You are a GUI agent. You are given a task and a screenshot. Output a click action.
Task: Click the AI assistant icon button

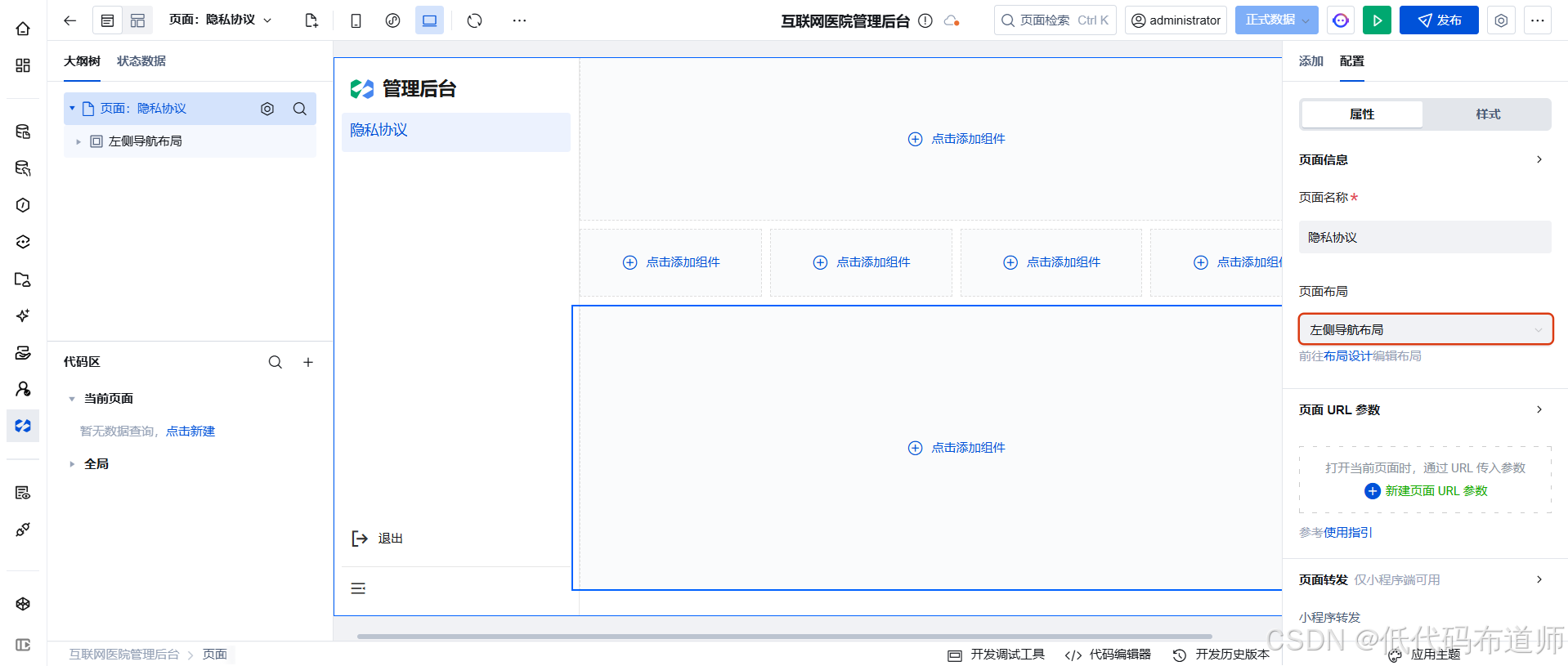[x=1341, y=20]
